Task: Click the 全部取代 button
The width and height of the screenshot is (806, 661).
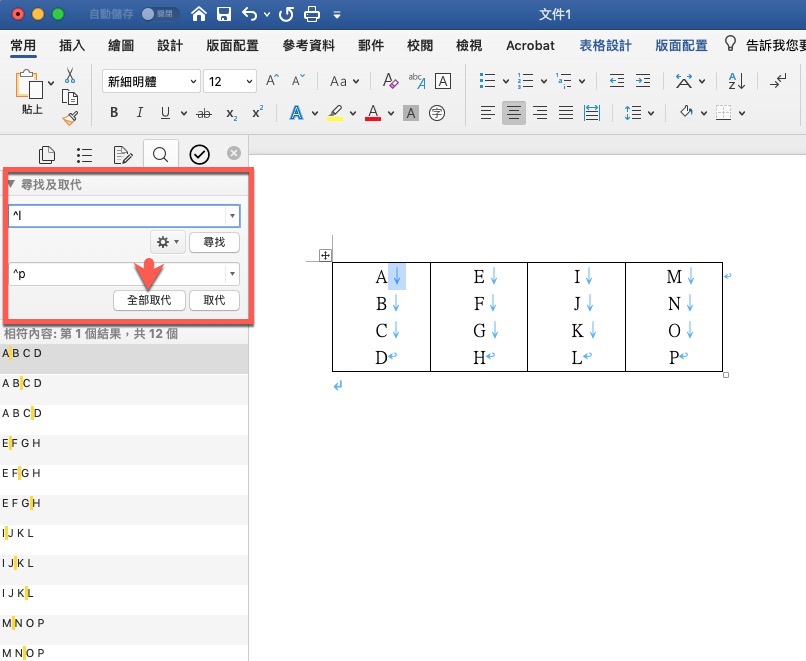Action: tap(149, 300)
